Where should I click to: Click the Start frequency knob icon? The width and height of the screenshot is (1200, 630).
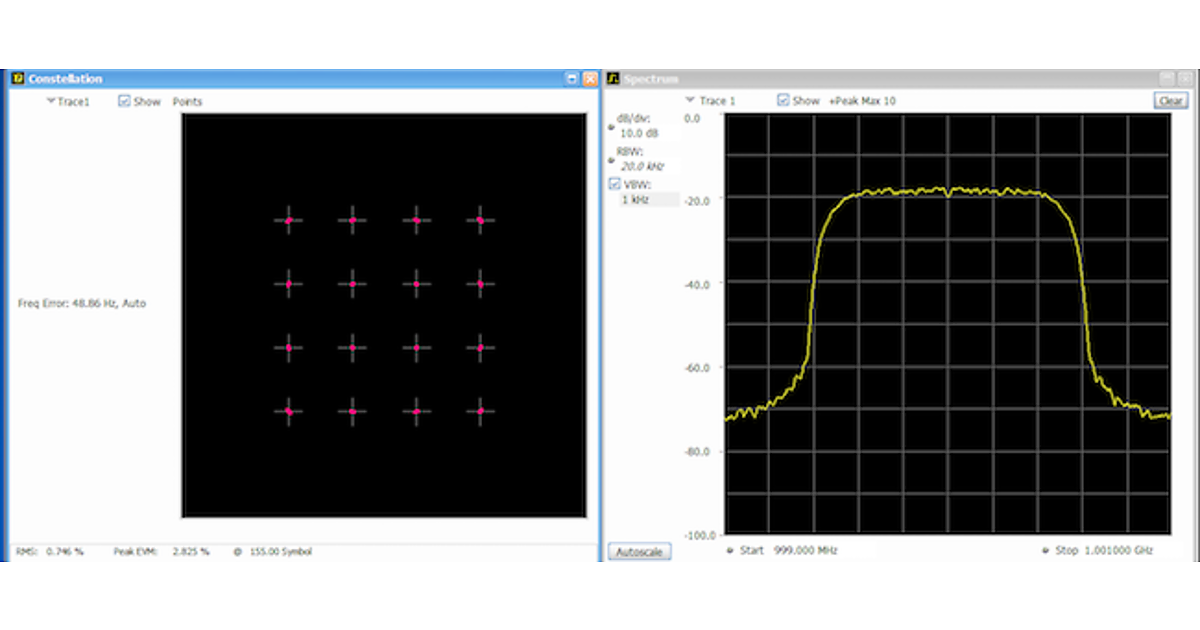731,550
